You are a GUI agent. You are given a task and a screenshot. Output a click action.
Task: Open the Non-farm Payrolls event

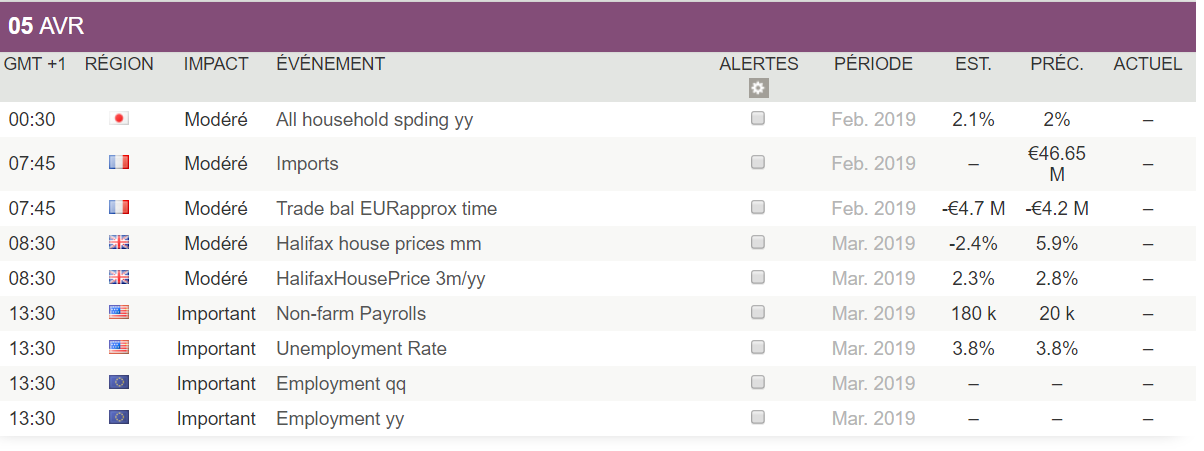click(351, 314)
